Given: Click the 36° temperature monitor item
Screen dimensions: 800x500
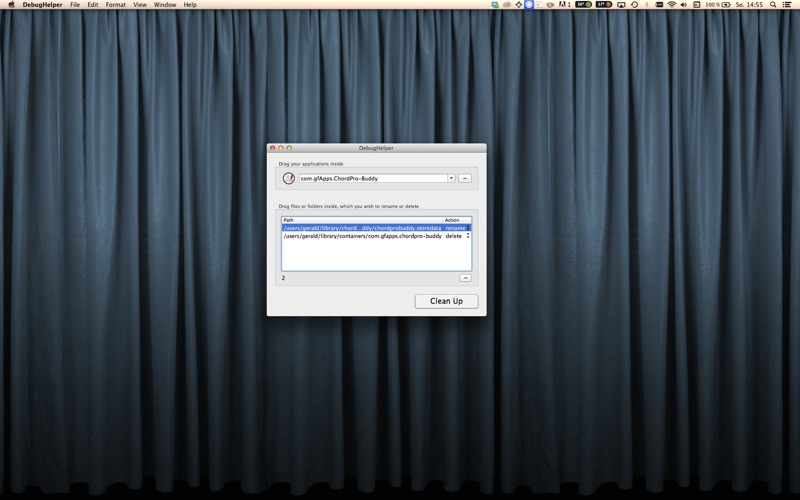Looking at the screenshot, I should coord(584,5).
